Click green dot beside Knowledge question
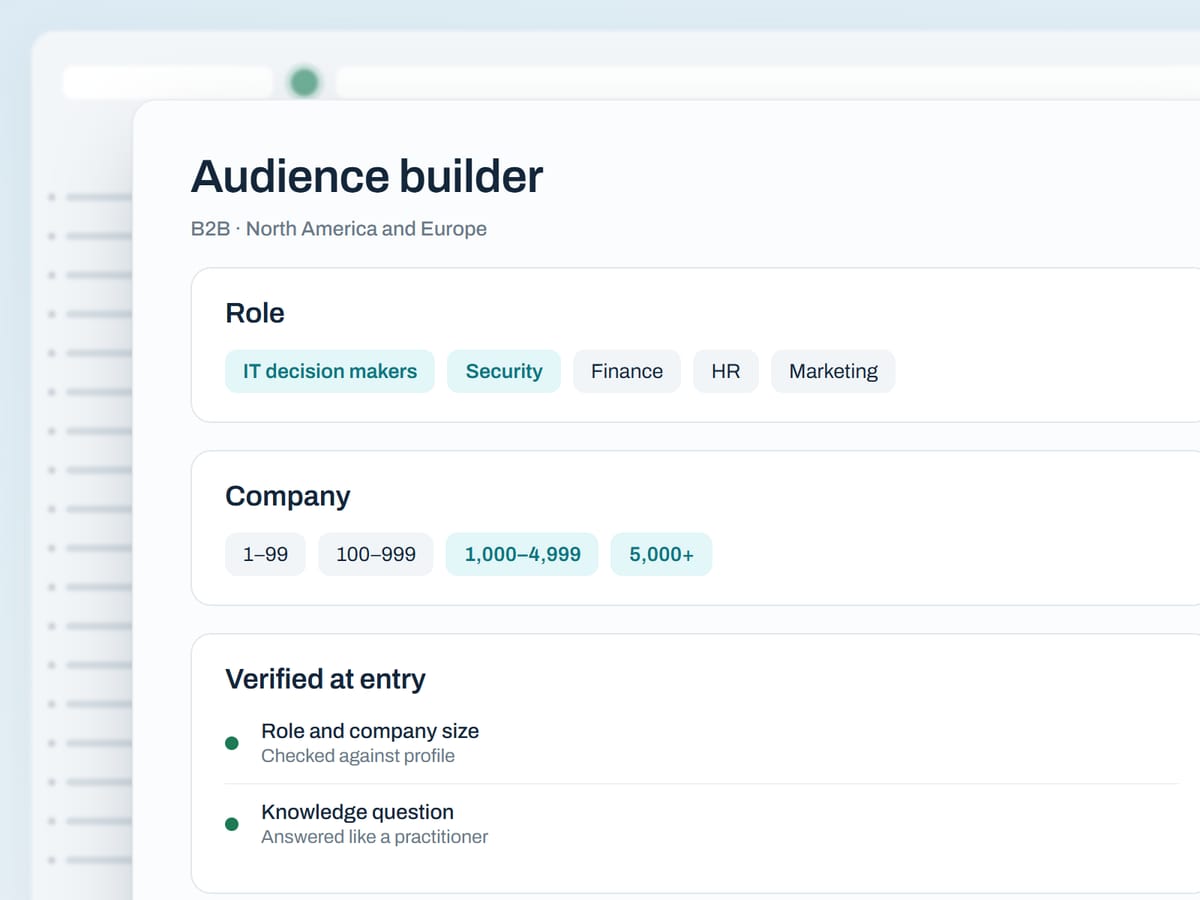 (x=232, y=824)
